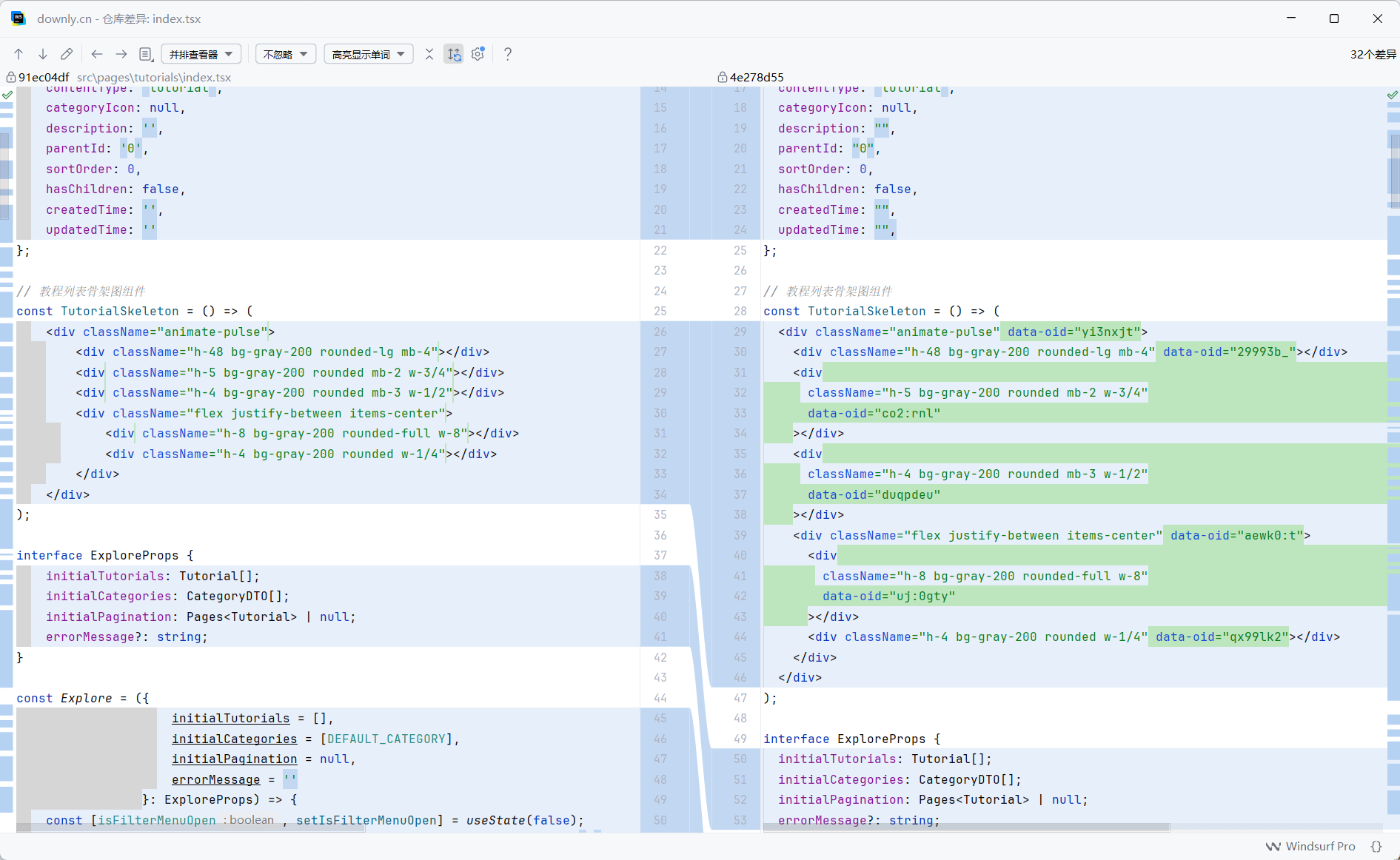Click the curly braces icon in status bar
The image size is (1400, 860).
pos(1376,846)
